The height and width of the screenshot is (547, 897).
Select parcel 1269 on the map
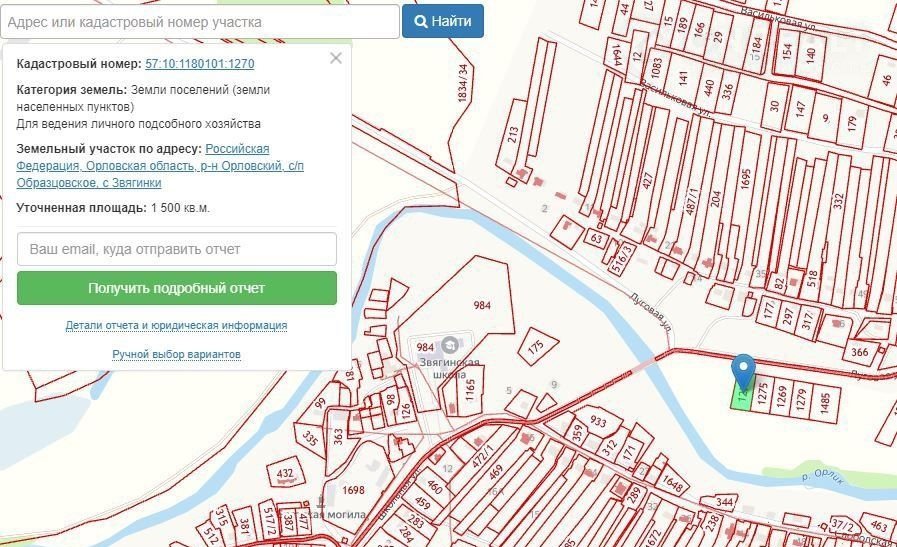(781, 396)
